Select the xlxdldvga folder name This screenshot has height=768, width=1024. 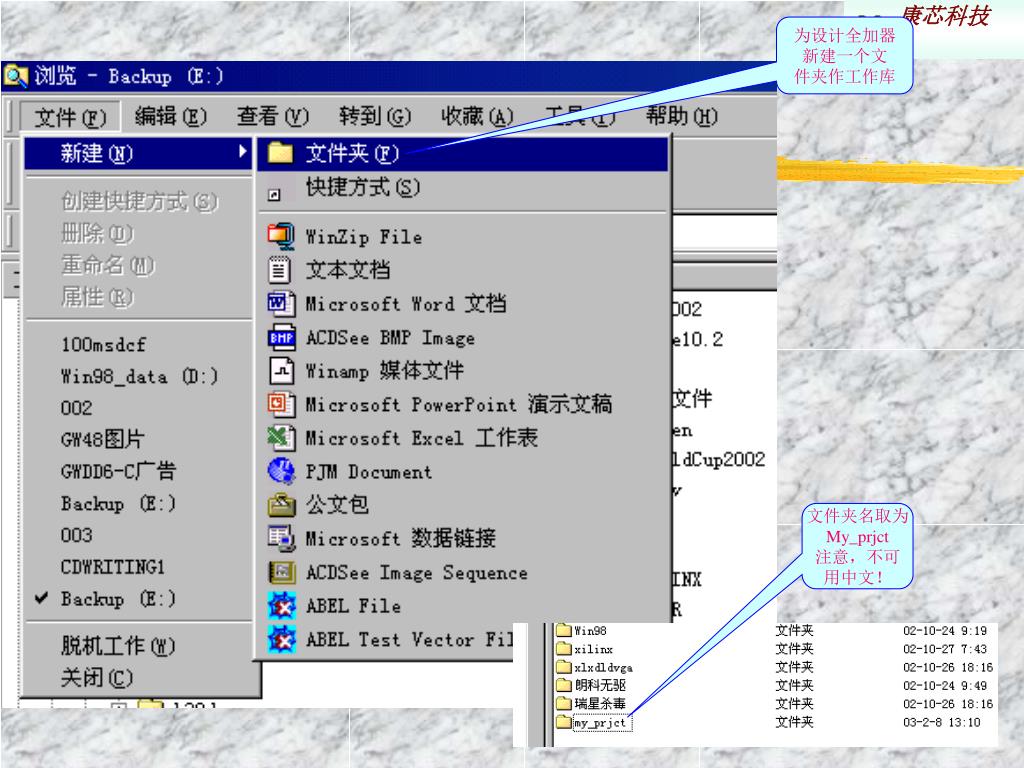pyautogui.click(x=603, y=667)
